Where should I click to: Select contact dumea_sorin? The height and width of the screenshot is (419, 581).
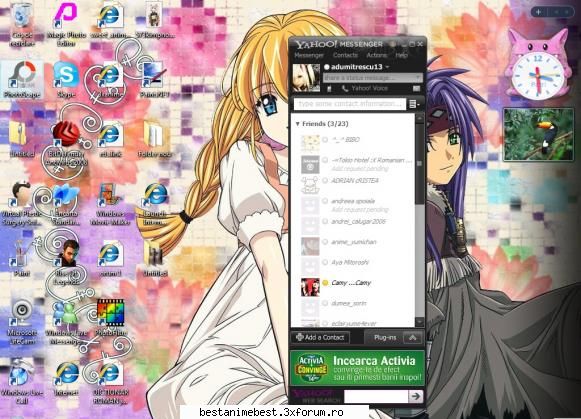tap(353, 307)
